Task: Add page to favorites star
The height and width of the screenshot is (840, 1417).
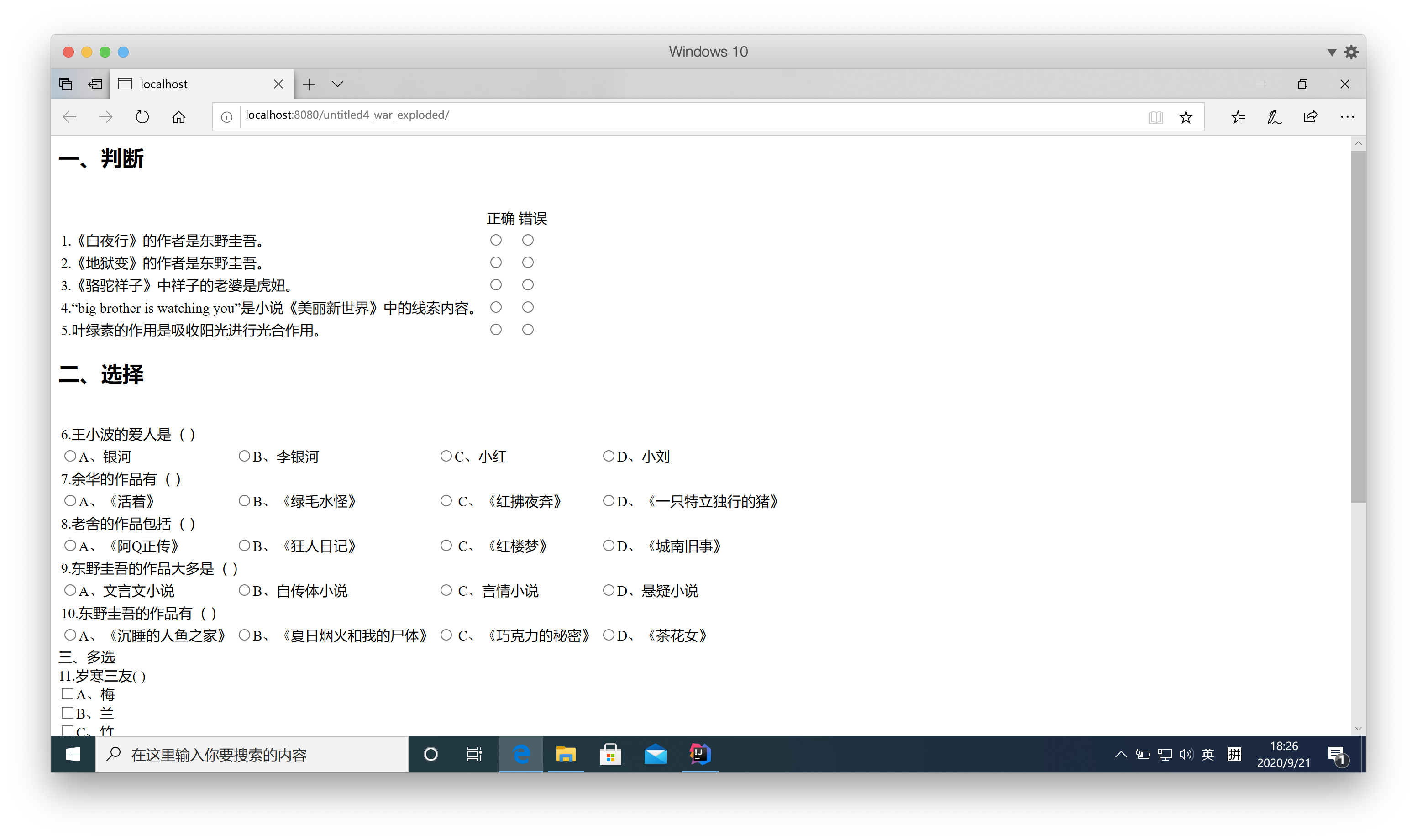Action: pos(1186,117)
